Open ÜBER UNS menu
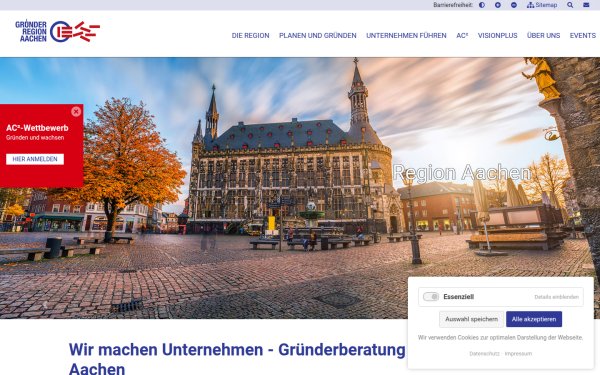Image resolution: width=600 pixels, height=375 pixels. point(543,36)
